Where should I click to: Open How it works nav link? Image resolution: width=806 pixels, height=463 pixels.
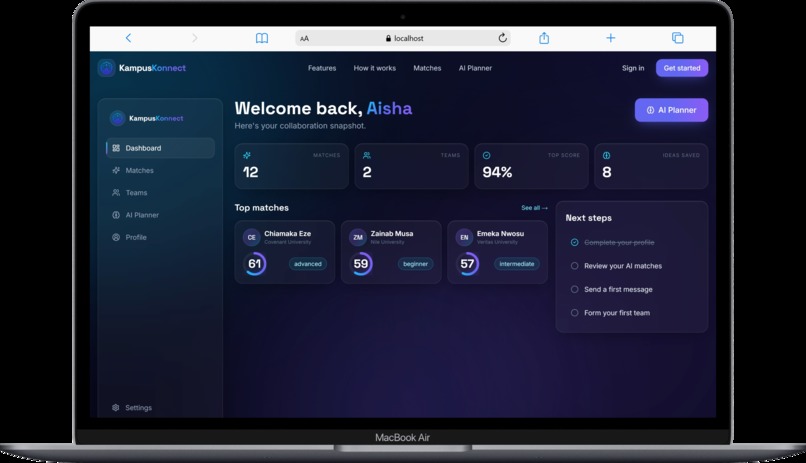pos(375,68)
